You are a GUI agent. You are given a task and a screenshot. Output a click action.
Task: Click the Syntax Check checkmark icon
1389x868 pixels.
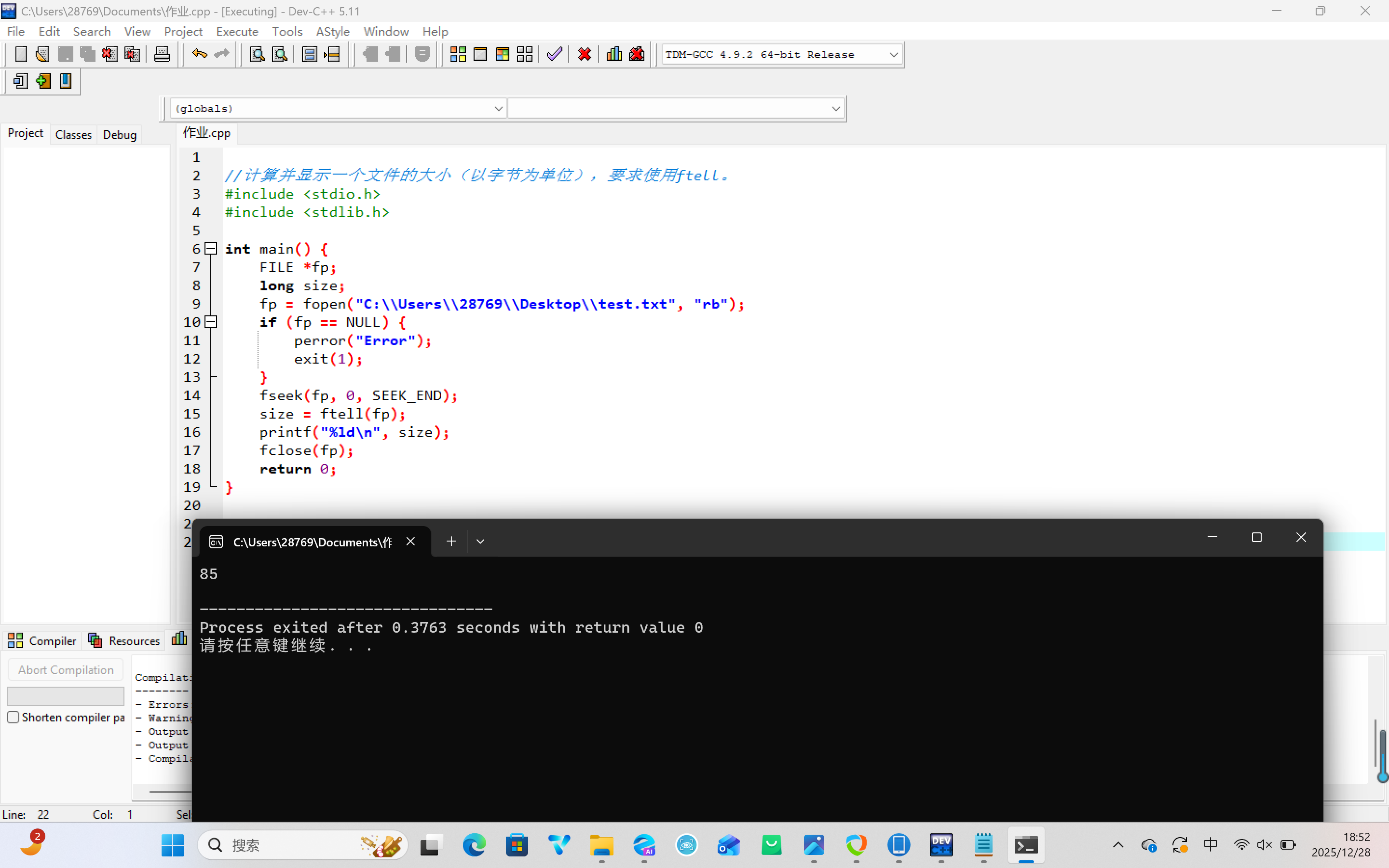tap(555, 54)
